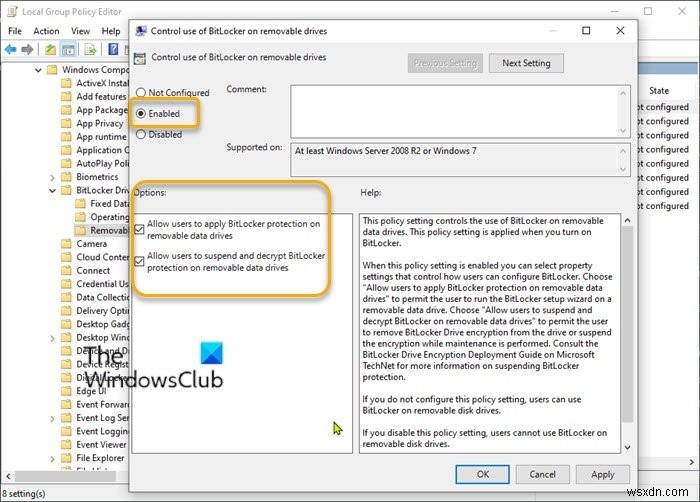Click the Apply button
The width and height of the screenshot is (700, 502).
[603, 474]
